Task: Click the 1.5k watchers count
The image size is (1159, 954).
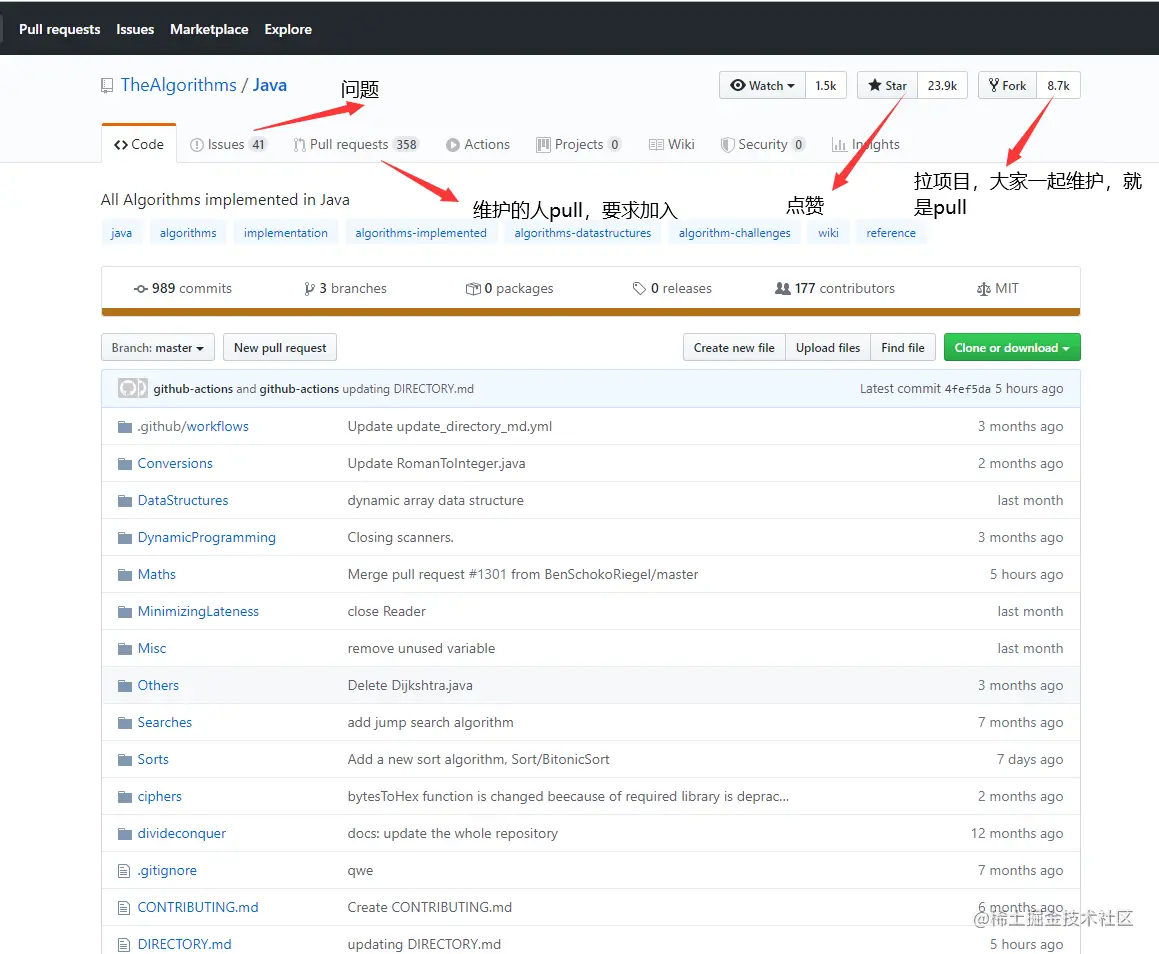Action: coord(826,86)
